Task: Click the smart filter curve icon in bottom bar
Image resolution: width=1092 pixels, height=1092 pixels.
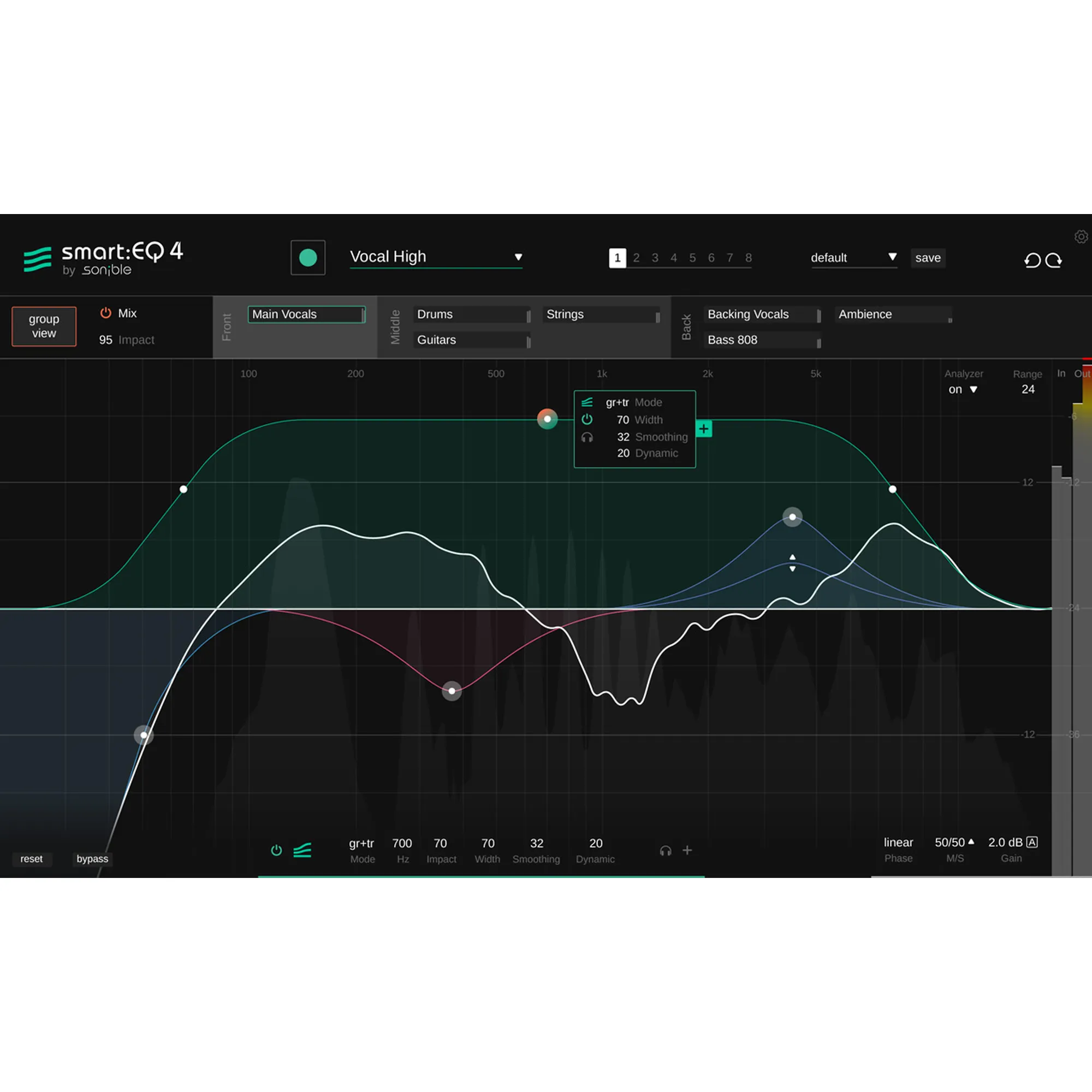Action: click(302, 850)
